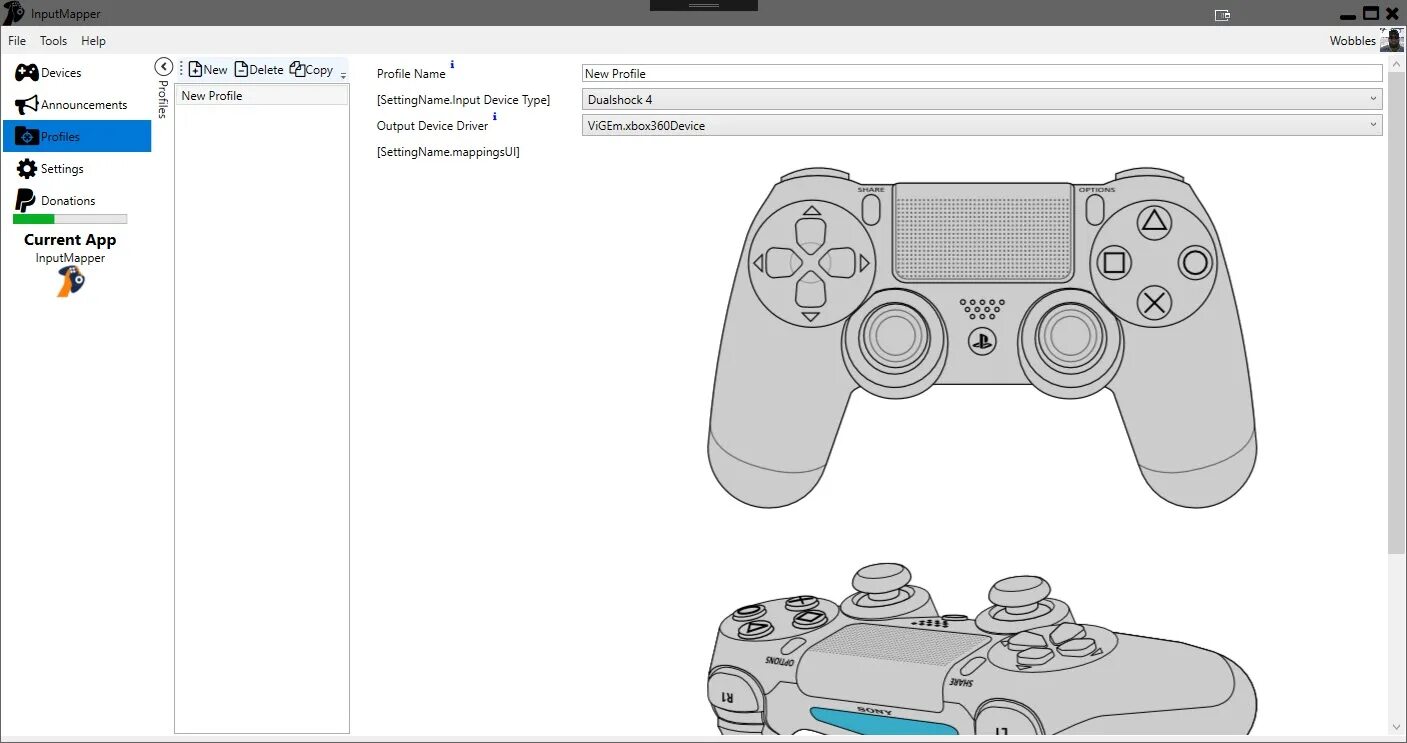The height and width of the screenshot is (743, 1407).
Task: Select the 'New Profile' list entry
Action: tap(261, 96)
